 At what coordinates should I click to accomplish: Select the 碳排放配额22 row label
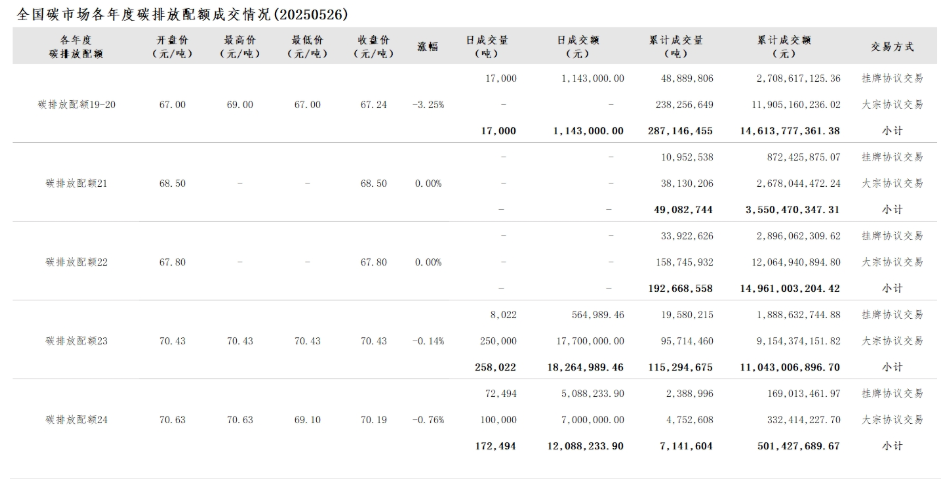(76, 262)
